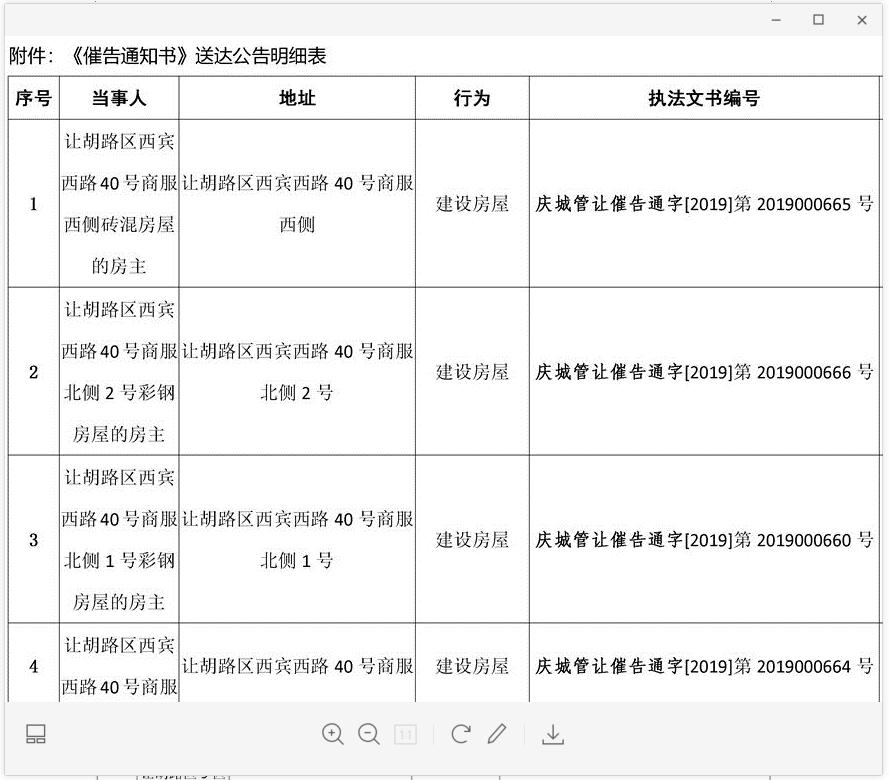
Task: Show the thumbnail gallery view
Action: point(36,734)
